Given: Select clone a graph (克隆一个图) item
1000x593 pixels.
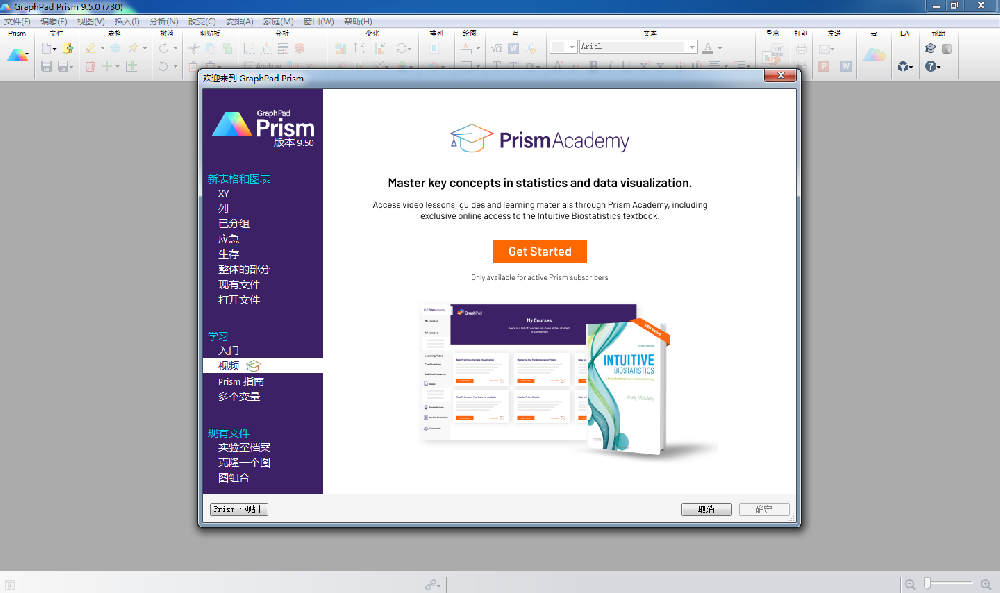Looking at the screenshot, I should point(244,462).
